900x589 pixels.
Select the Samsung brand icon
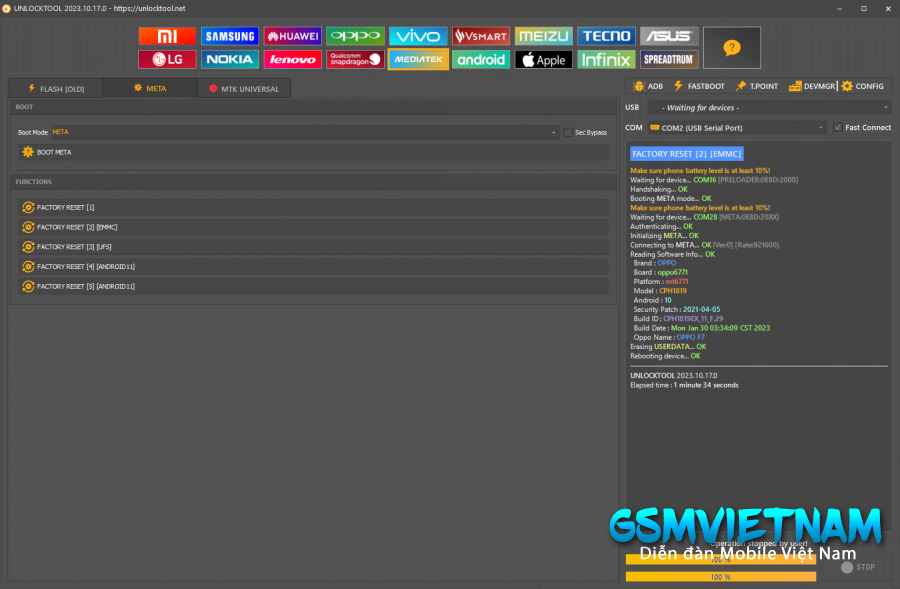(230, 36)
